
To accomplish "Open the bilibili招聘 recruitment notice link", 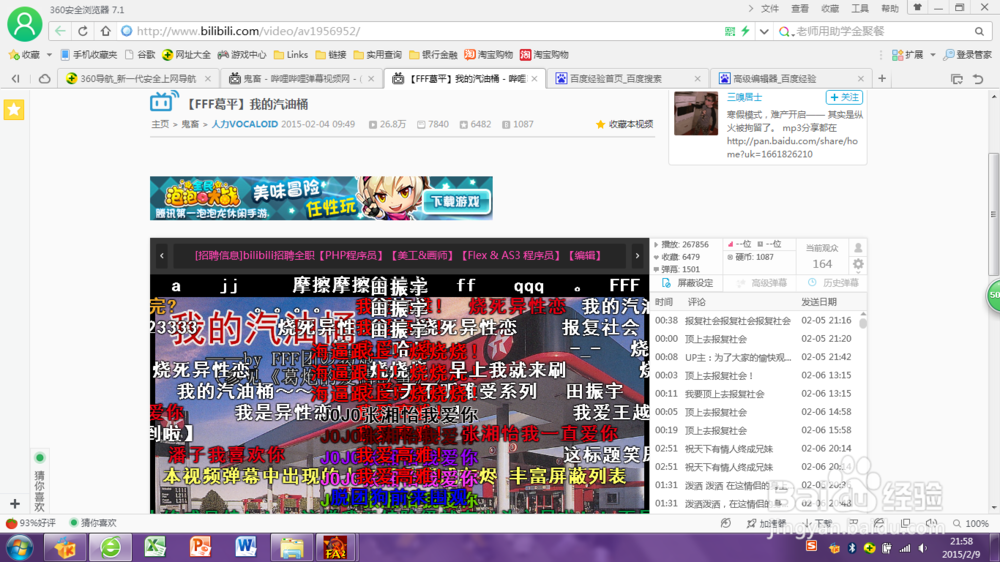I will (x=399, y=255).
